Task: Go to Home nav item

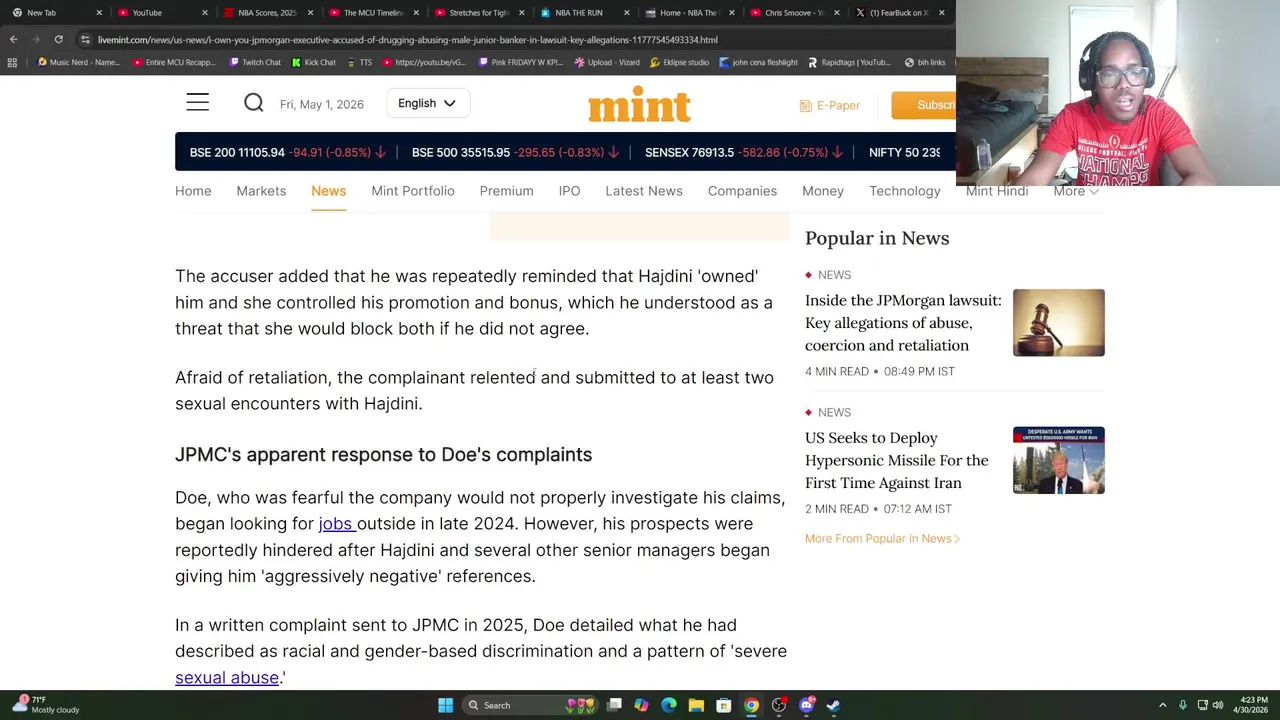Action: click(193, 191)
